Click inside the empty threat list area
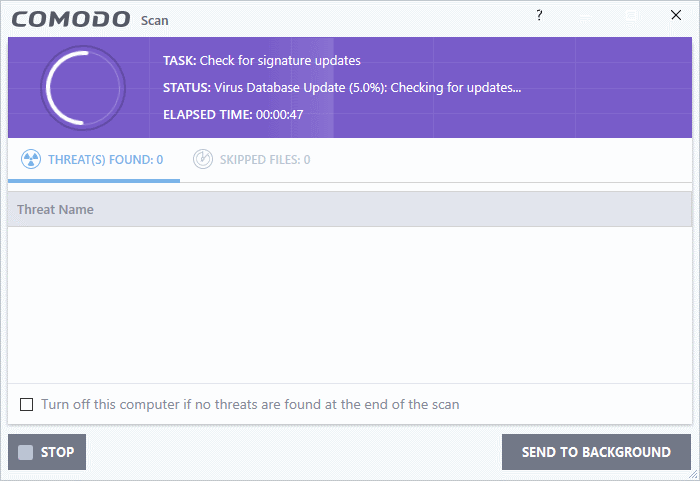700x481 pixels. (x=350, y=305)
